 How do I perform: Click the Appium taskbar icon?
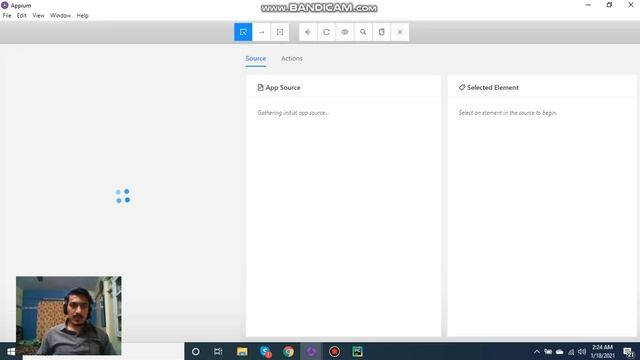(x=311, y=351)
